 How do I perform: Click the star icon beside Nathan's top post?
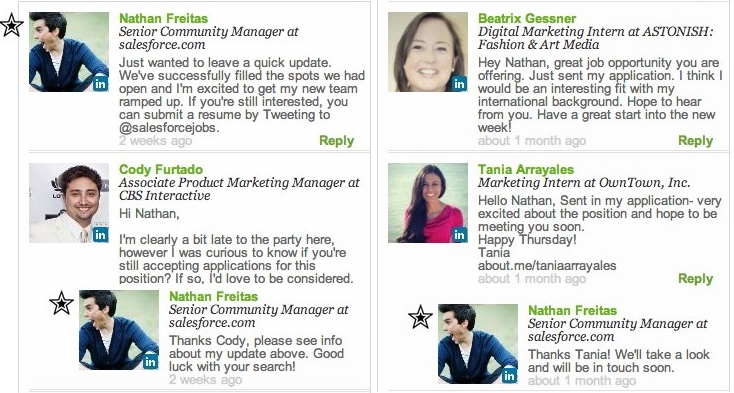pos(12,25)
